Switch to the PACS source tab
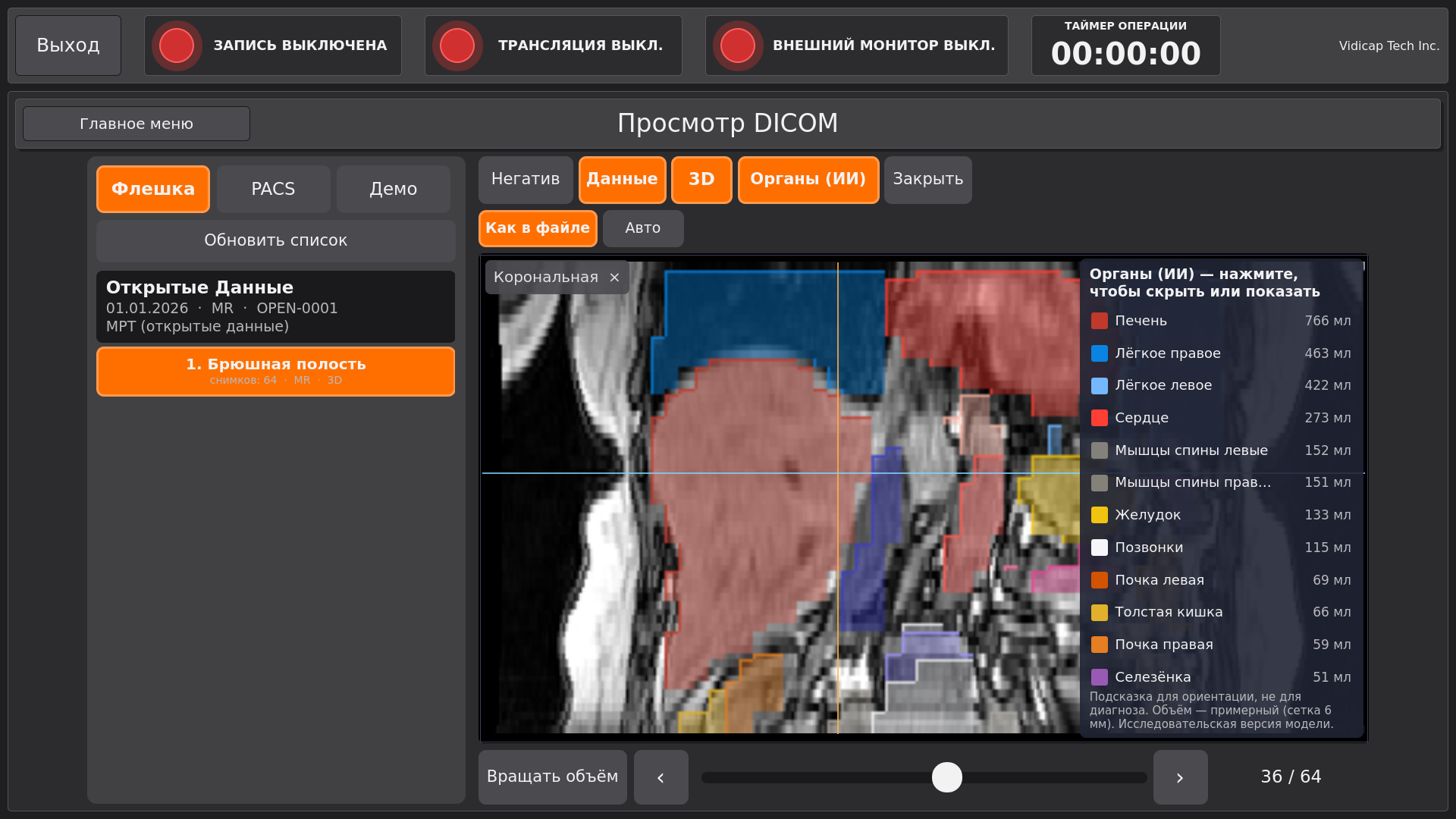 [273, 189]
